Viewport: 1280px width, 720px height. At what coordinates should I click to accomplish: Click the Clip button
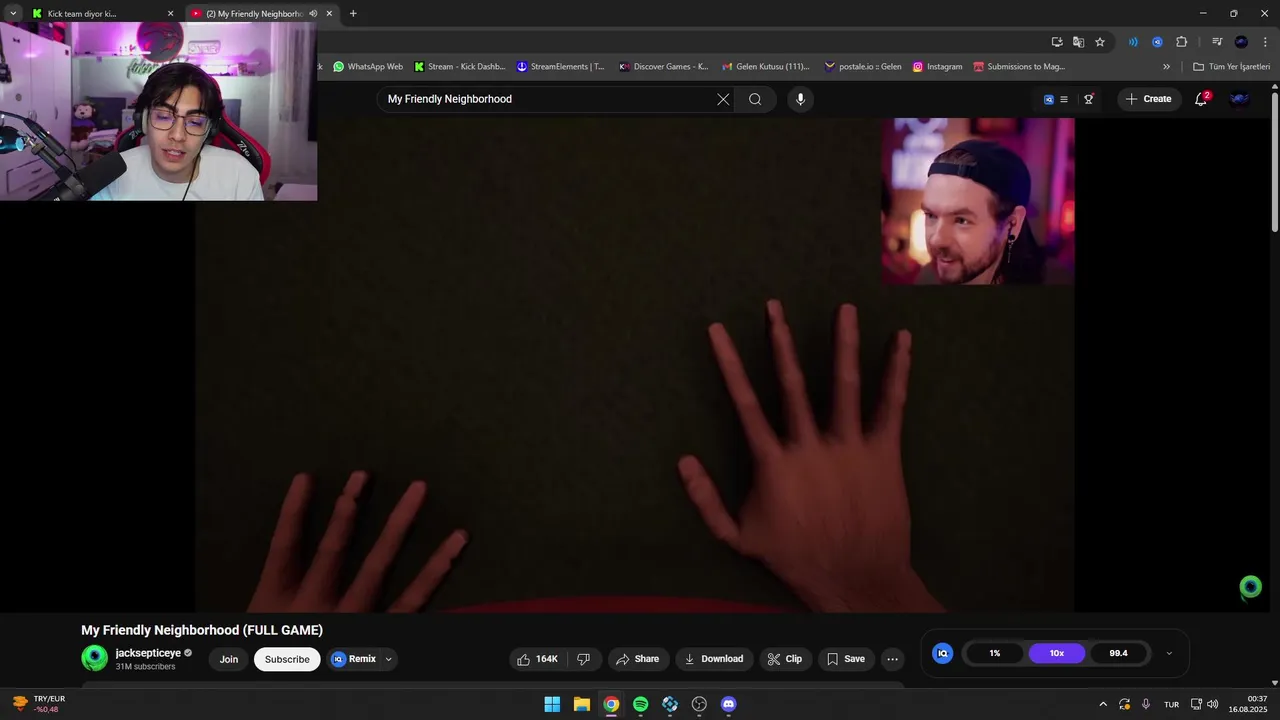(785, 659)
